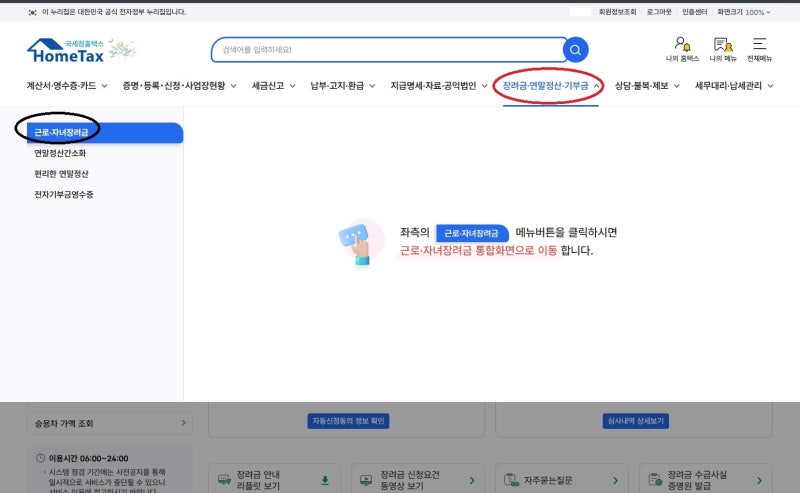Viewport: 800px width, 493px height.
Task: Click the clock icon next to 이용시간
Action: tap(40, 458)
